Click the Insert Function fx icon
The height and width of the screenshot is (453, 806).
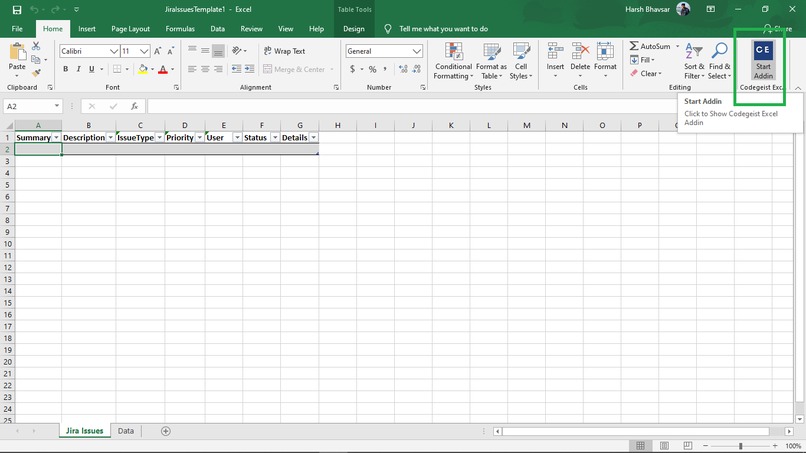click(x=134, y=106)
